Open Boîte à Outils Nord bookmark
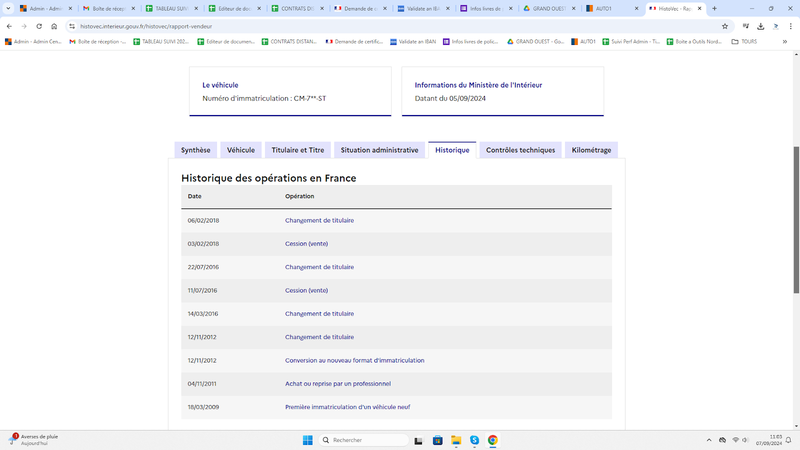 point(694,42)
